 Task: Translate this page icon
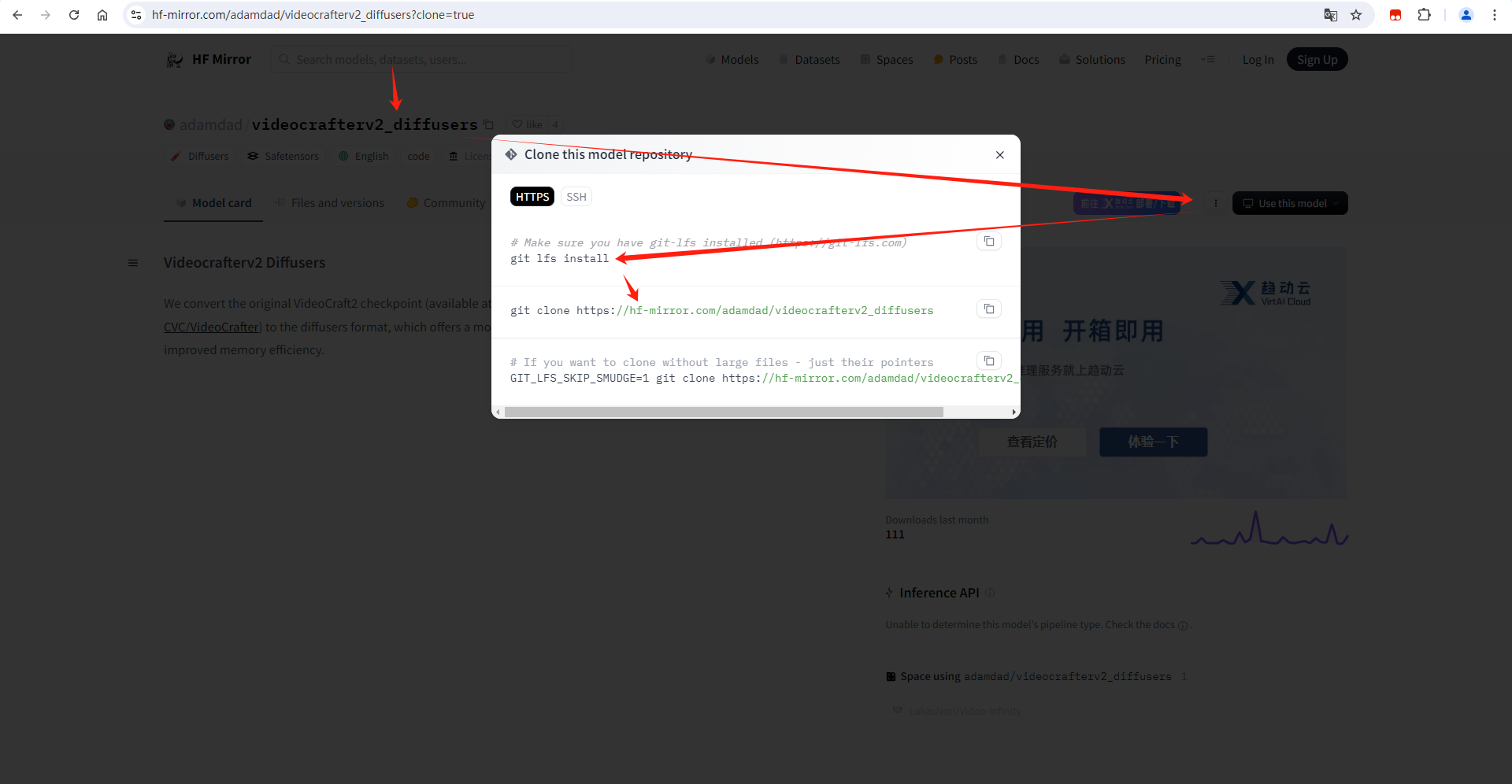[1331, 15]
